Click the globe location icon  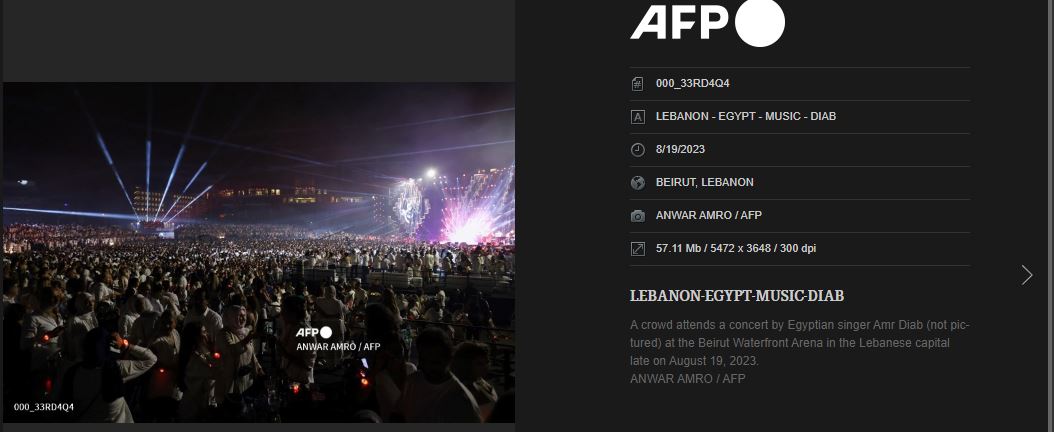tap(637, 183)
